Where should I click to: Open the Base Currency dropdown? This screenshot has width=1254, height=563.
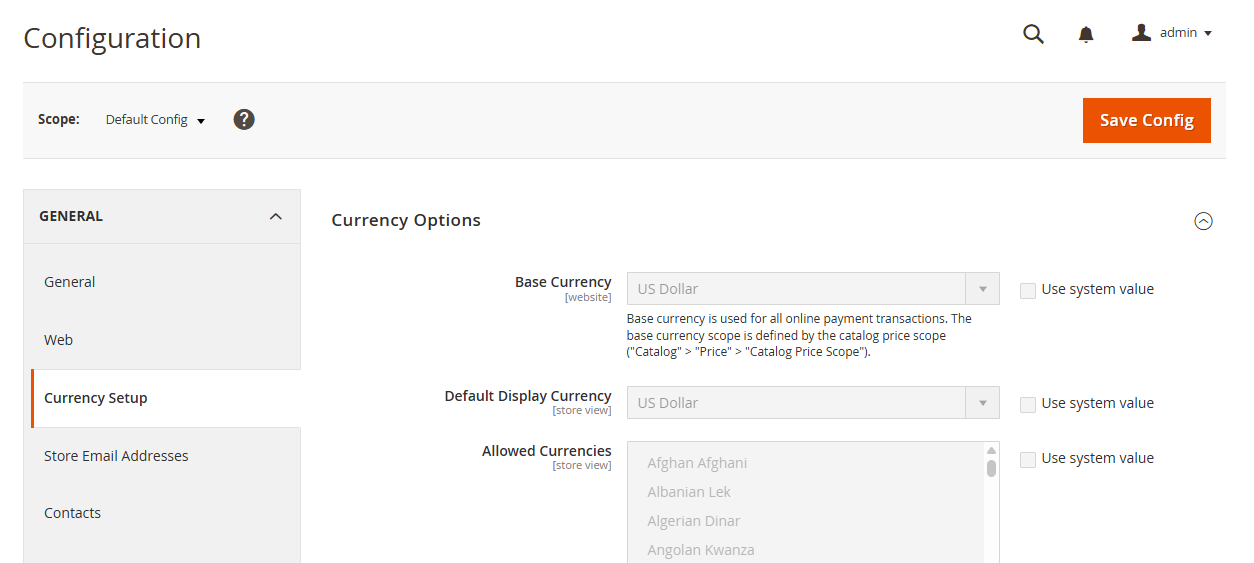[x=812, y=289]
